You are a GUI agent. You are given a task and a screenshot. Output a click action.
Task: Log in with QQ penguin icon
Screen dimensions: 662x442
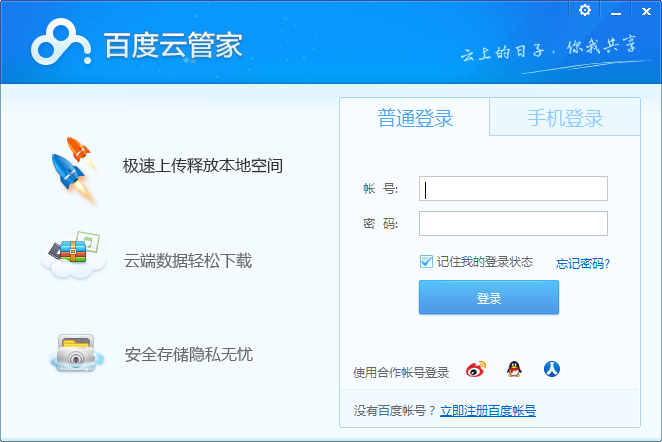(514, 369)
